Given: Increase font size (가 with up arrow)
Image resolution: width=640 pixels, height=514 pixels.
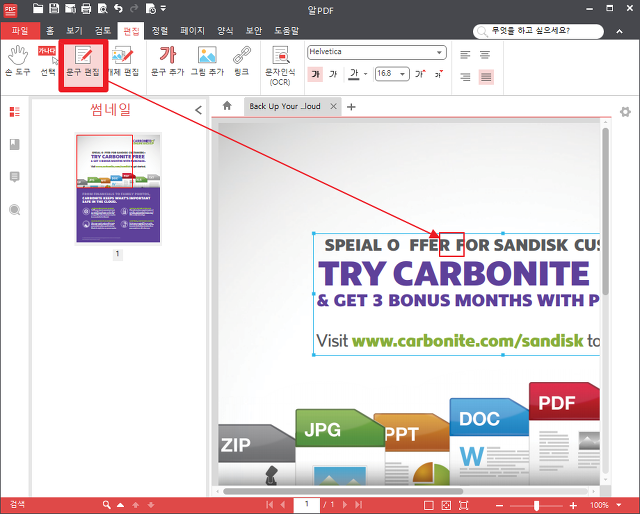Looking at the screenshot, I should [420, 74].
